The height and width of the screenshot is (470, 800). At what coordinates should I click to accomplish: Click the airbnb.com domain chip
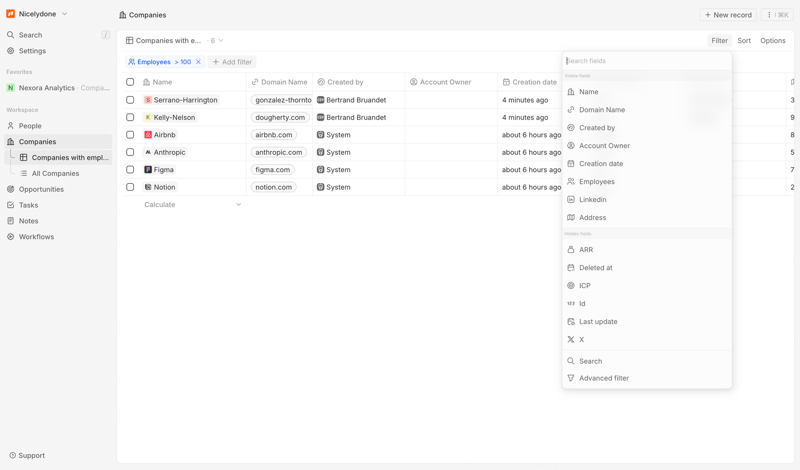[274, 135]
